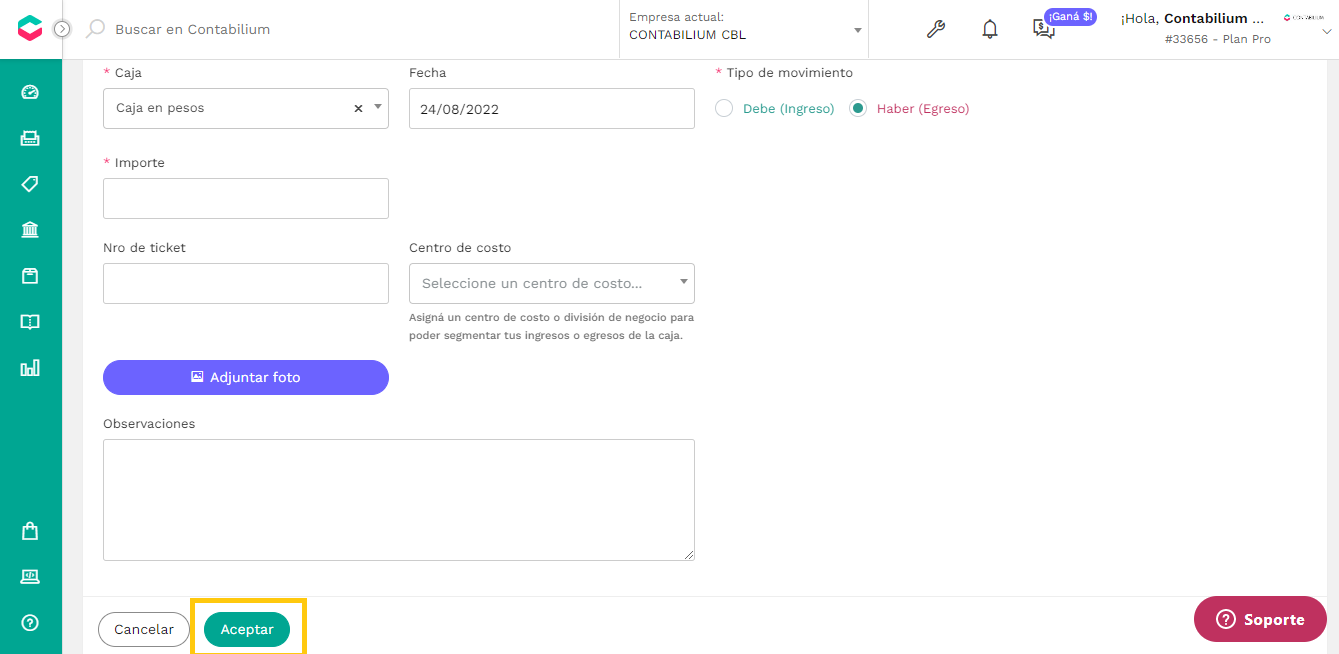Open the Empresa actual company dropdown
The width and height of the screenshot is (1339, 654).
click(x=745, y=27)
